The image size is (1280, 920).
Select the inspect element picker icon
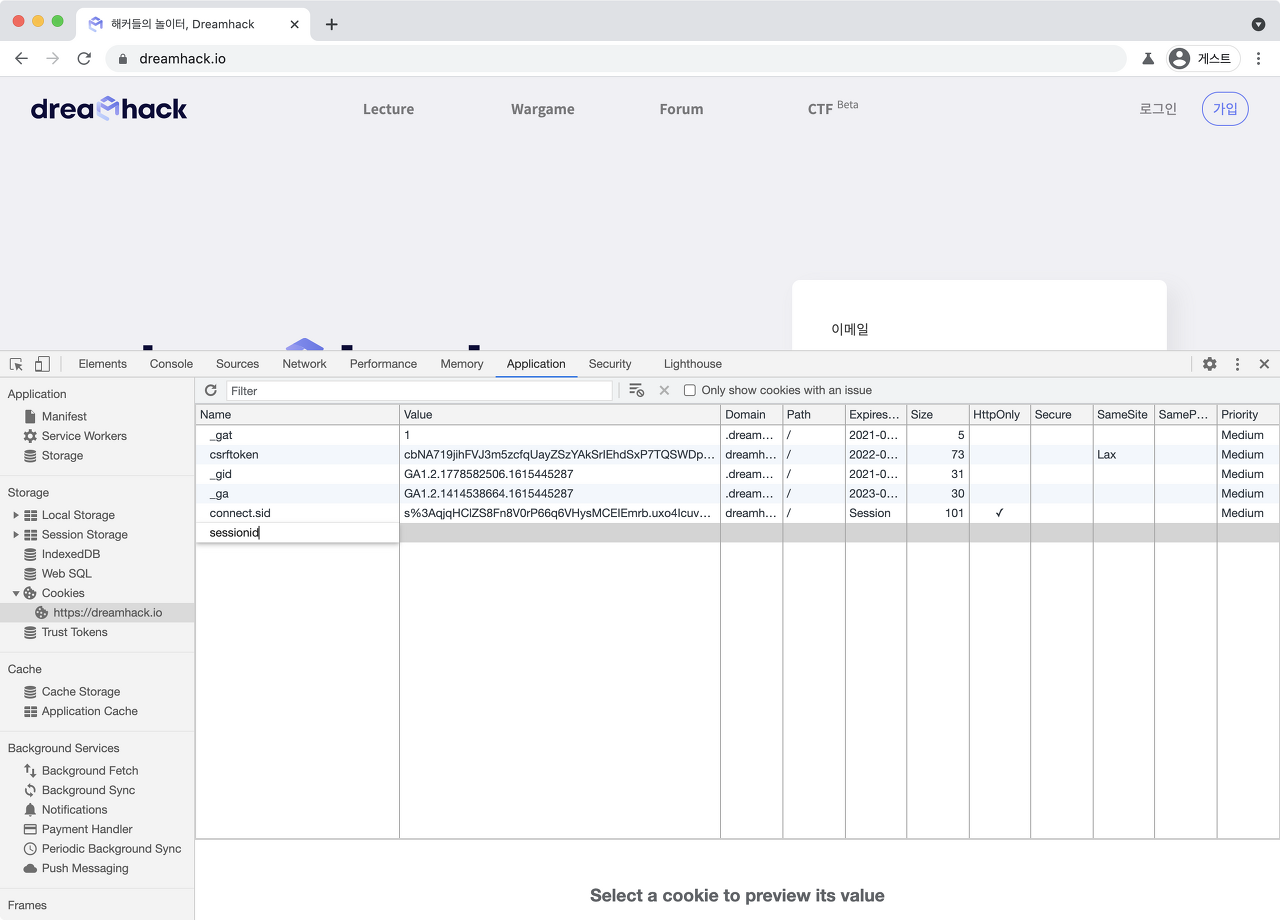pyautogui.click(x=16, y=364)
